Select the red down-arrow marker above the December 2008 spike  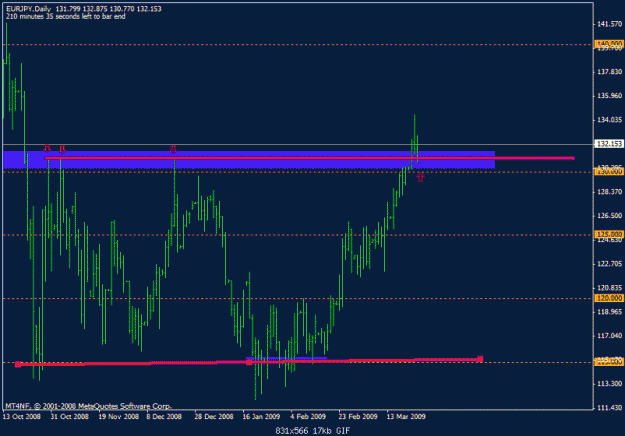(x=173, y=149)
